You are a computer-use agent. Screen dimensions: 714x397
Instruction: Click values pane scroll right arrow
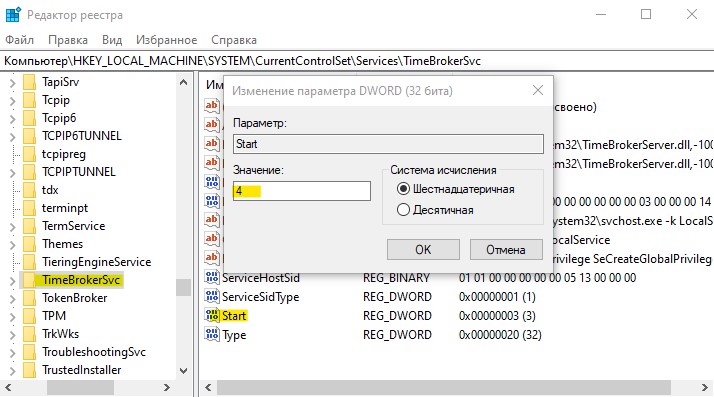[x=705, y=387]
